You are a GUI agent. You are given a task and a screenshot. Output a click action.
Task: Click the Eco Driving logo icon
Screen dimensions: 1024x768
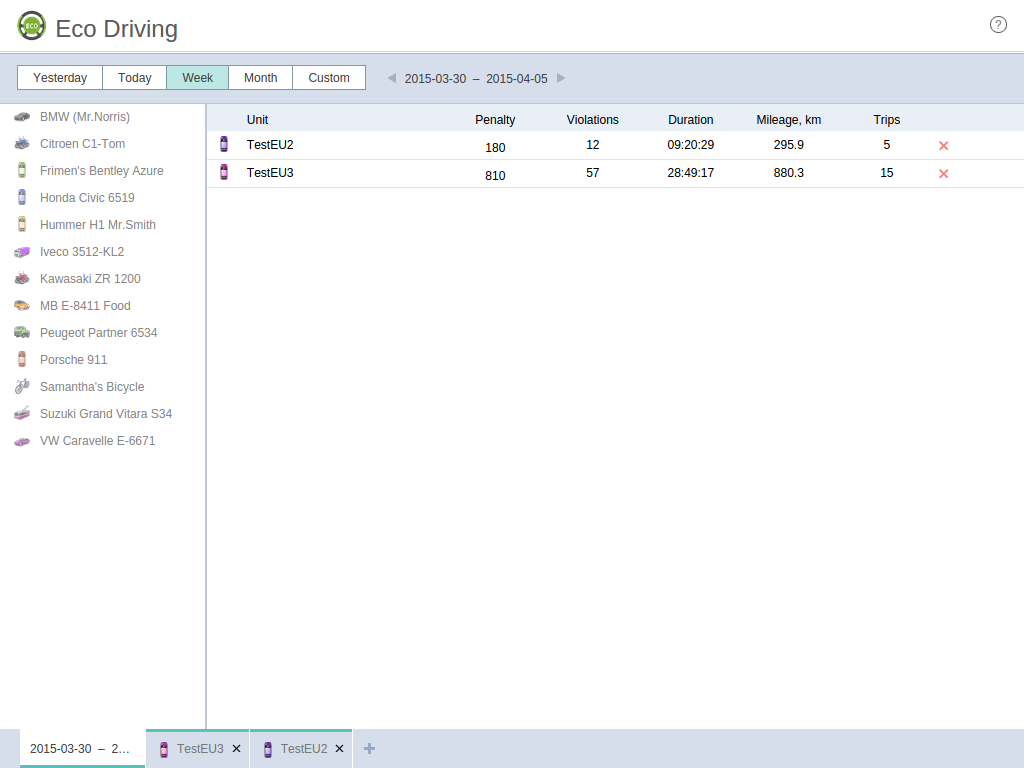click(31, 26)
